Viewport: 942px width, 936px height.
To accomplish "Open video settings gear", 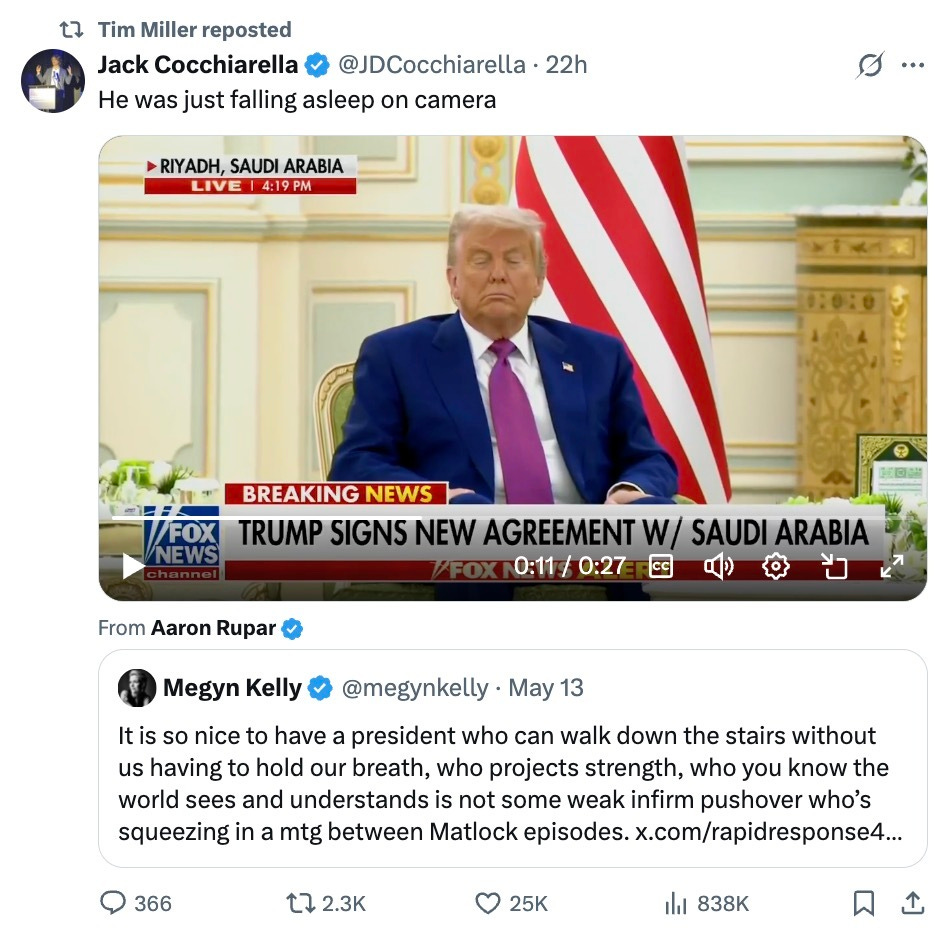I will point(776,566).
